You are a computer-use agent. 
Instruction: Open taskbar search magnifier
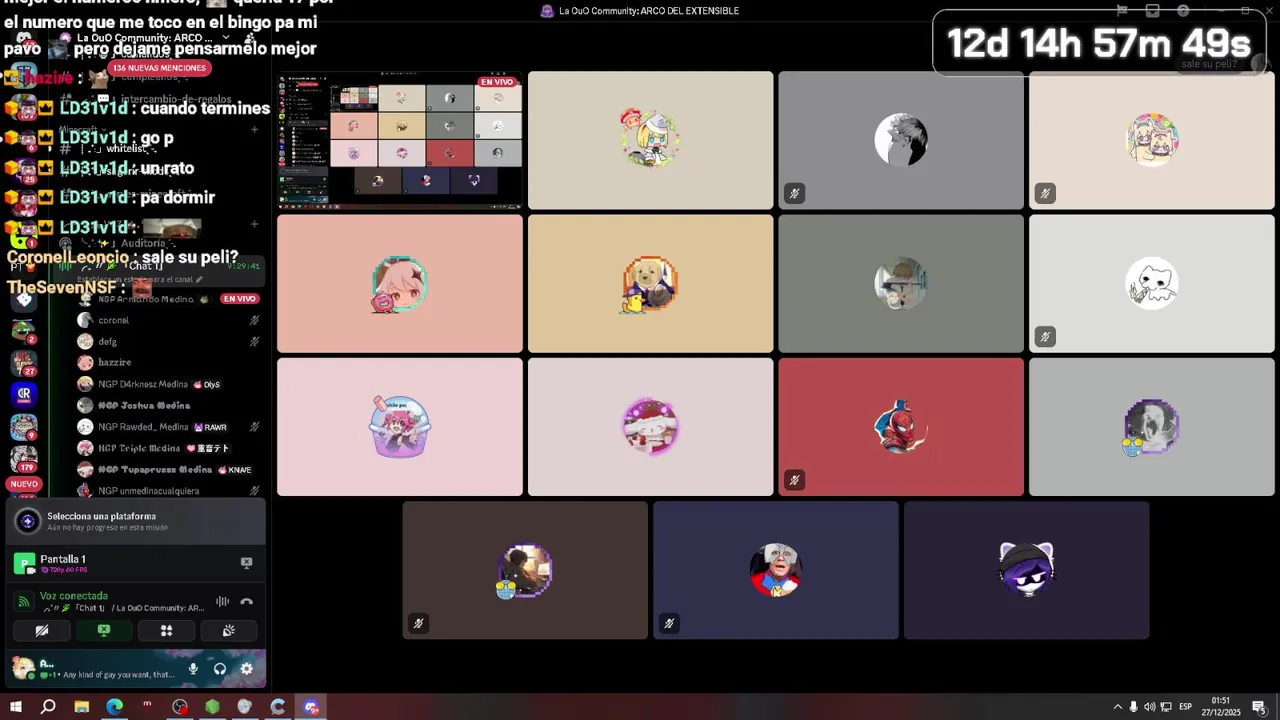click(x=48, y=707)
